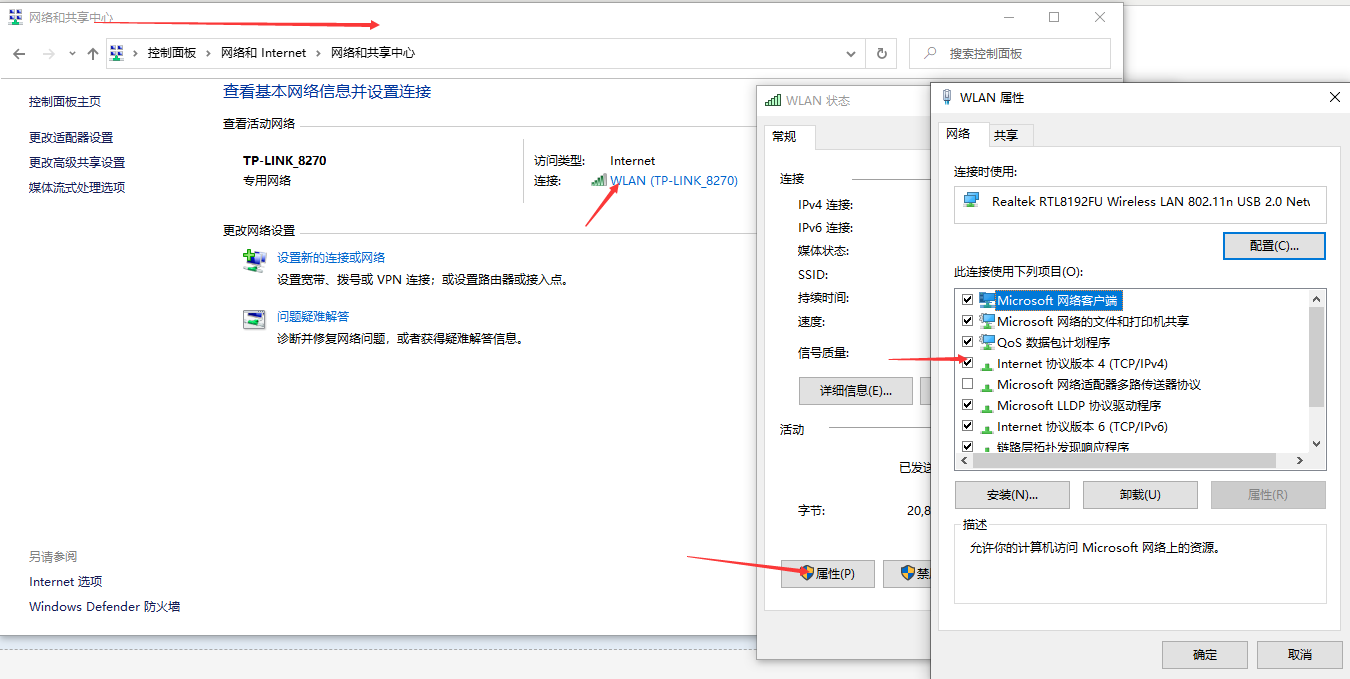The width and height of the screenshot is (1350, 679).
Task: Open 设置新的连接或网络 link
Action: [x=331, y=258]
